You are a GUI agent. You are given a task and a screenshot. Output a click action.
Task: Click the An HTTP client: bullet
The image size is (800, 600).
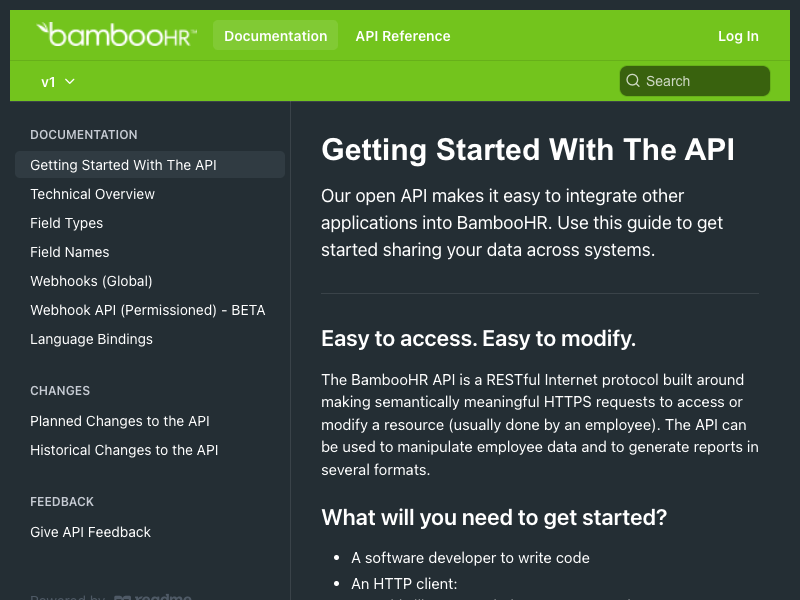pyautogui.click(x=404, y=584)
